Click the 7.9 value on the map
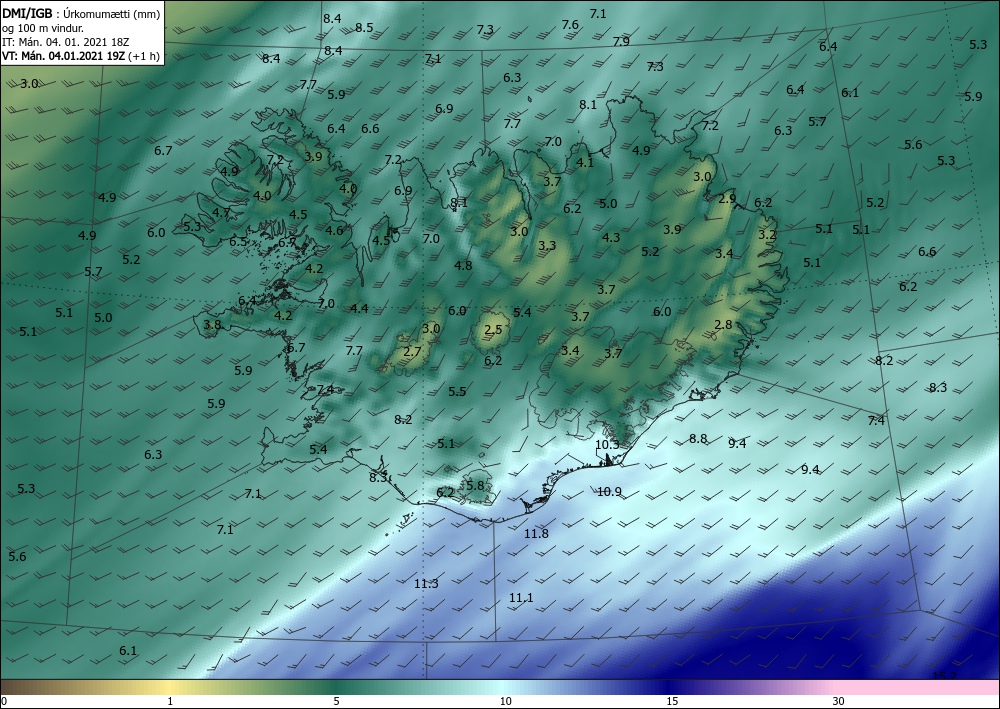1000x709 pixels. pos(621,41)
